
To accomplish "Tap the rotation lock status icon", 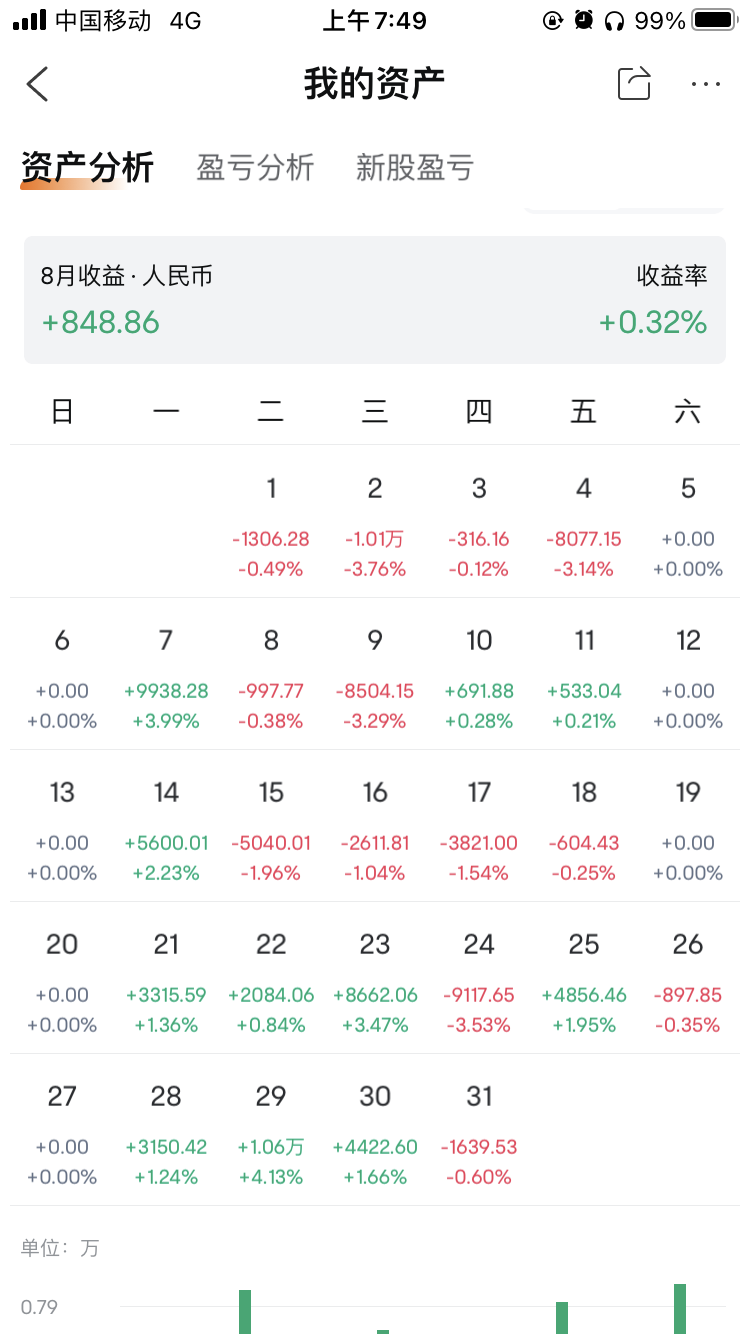I will pyautogui.click(x=552, y=20).
